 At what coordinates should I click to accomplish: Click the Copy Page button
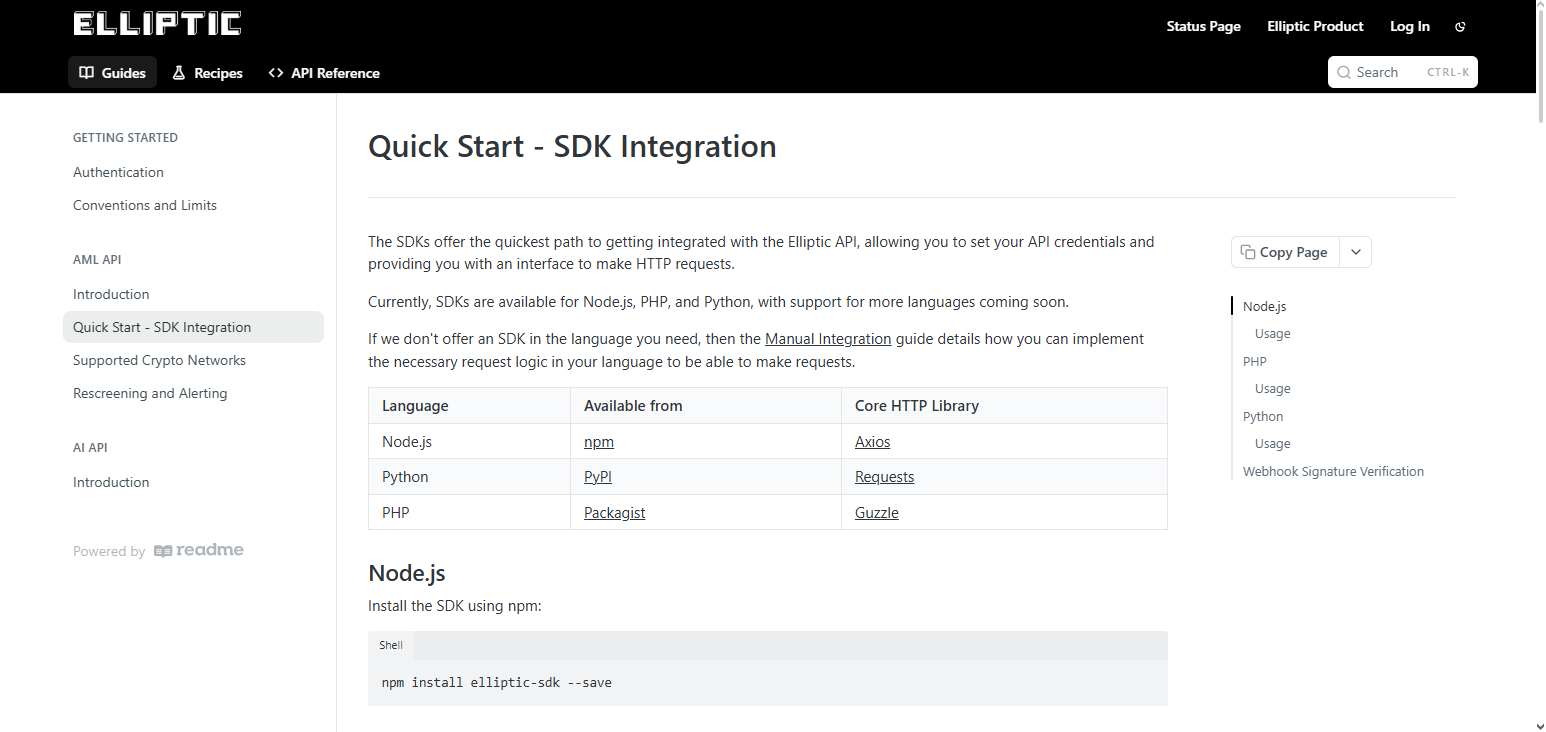1284,252
